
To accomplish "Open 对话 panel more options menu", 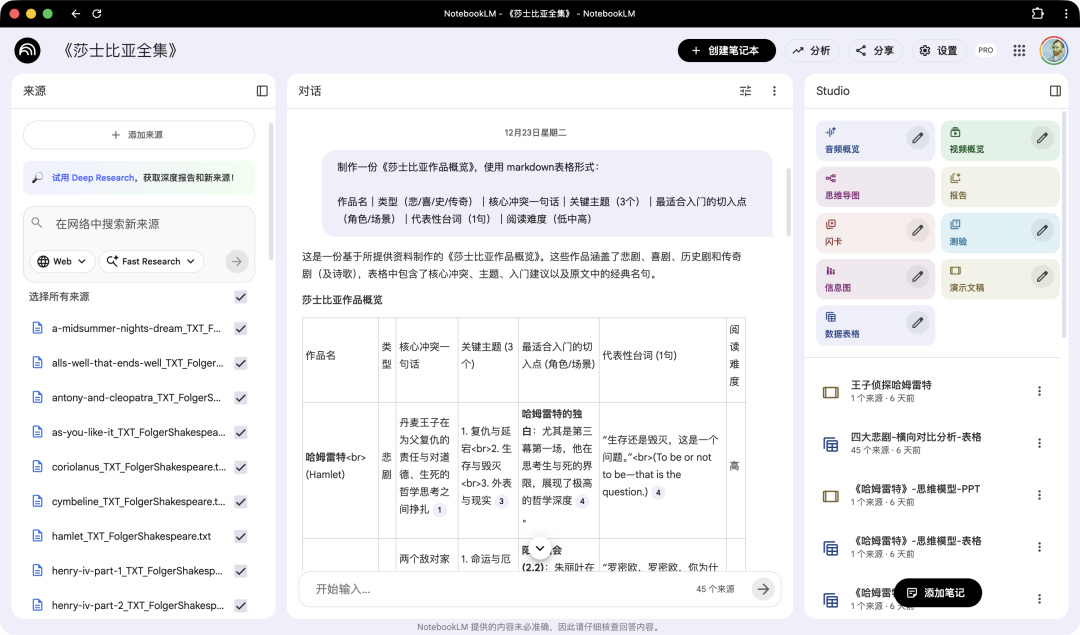I will pyautogui.click(x=774, y=91).
